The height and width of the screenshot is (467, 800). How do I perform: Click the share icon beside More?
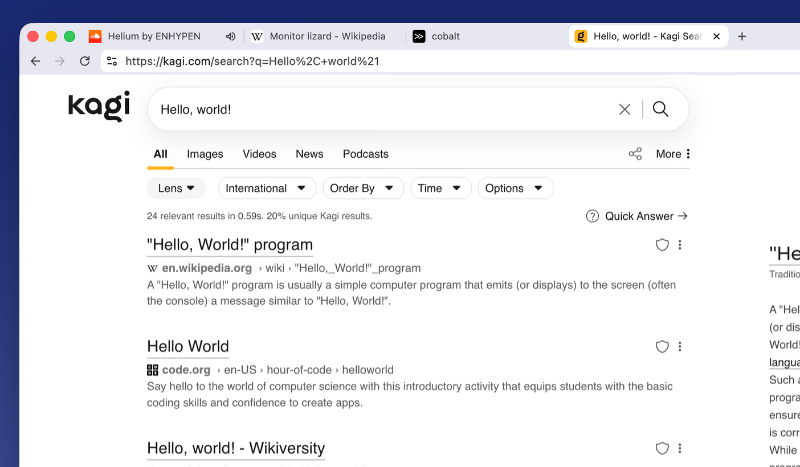pos(635,154)
